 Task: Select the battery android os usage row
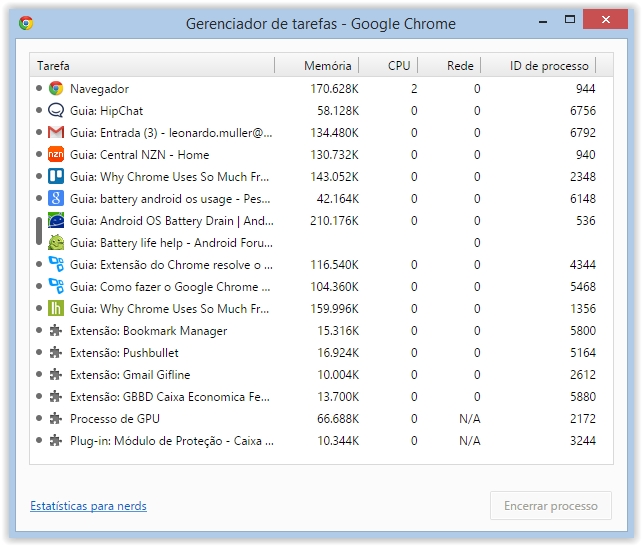[321, 199]
